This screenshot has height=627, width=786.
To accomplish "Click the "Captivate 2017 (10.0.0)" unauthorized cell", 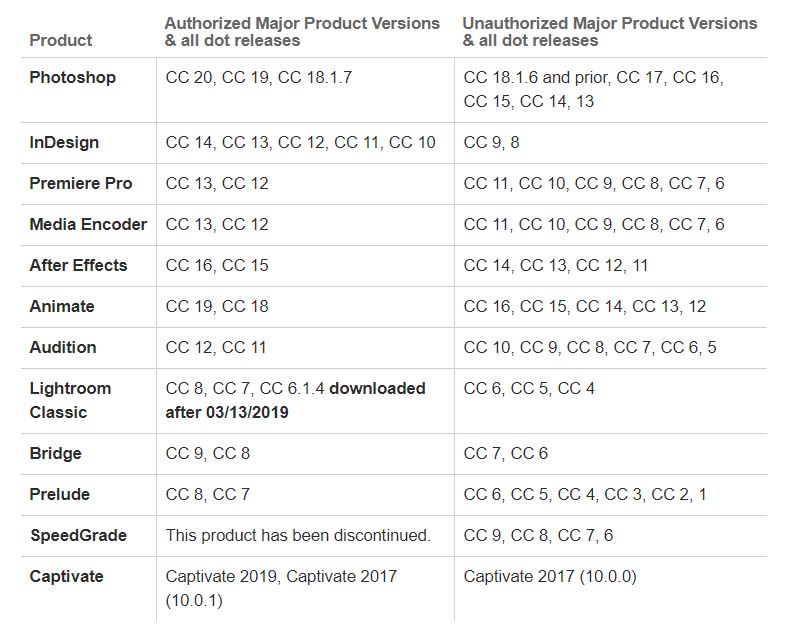I will pos(550,576).
